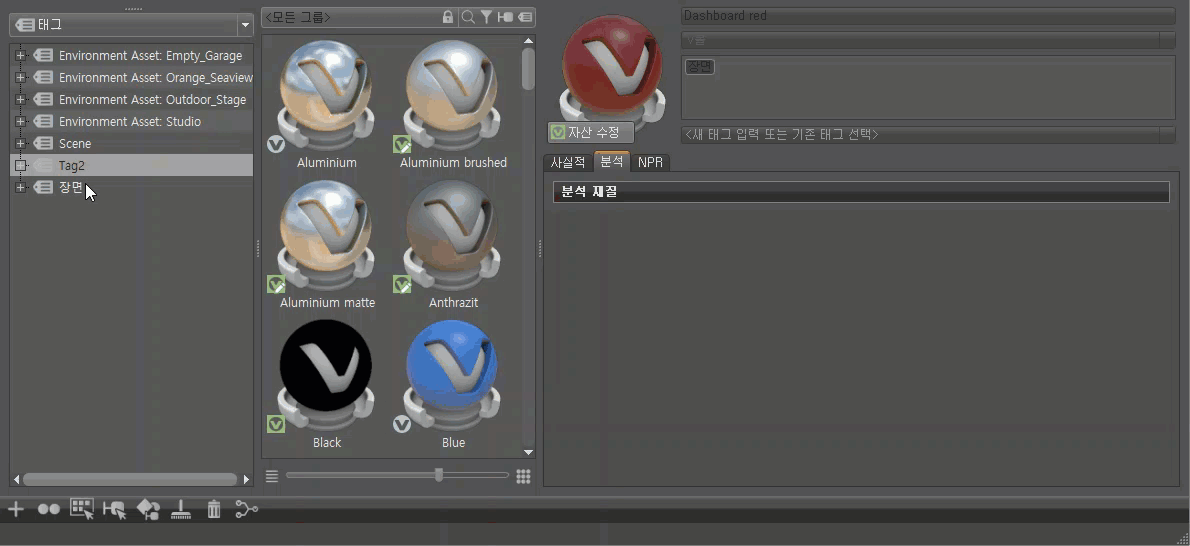Screen dimensions: 1190x546
Task: Click the broom cleanup icon
Action: tap(181, 510)
